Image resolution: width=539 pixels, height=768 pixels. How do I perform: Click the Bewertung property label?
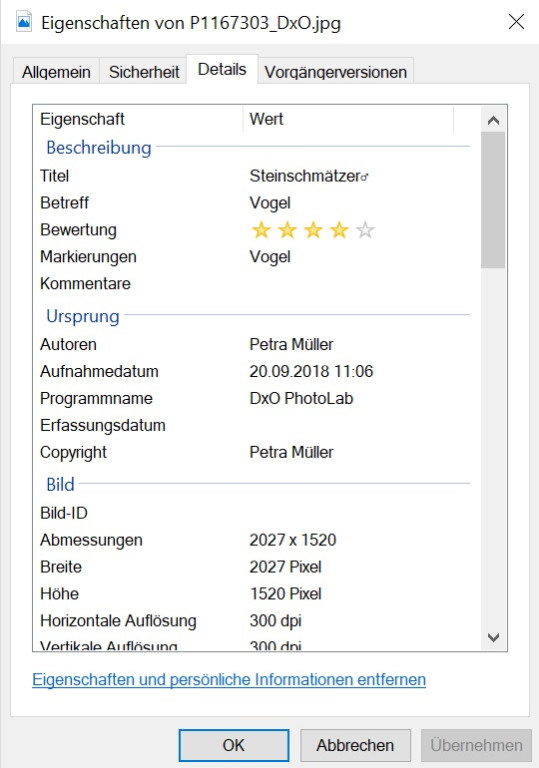(x=78, y=230)
